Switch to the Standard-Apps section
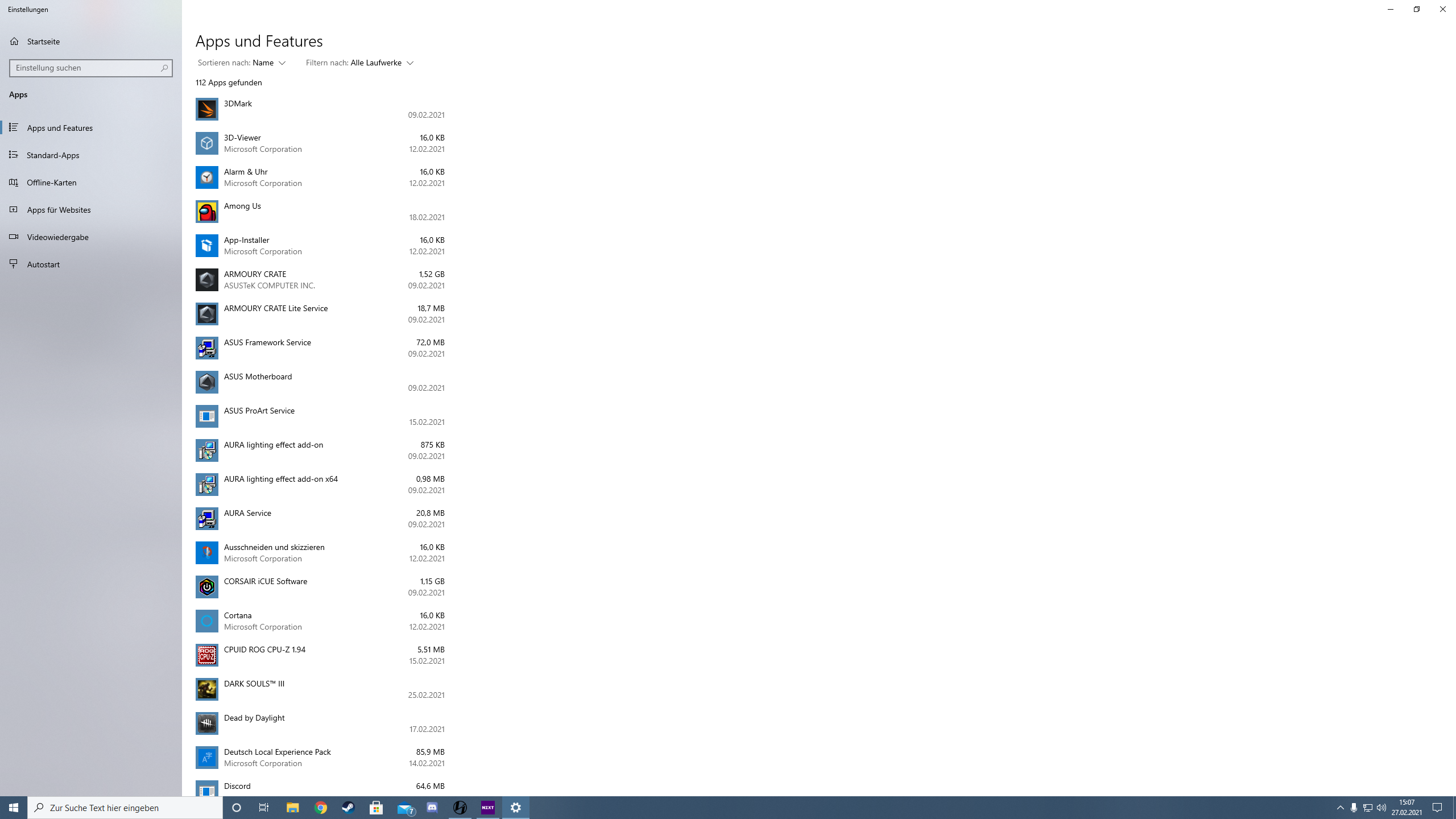1456x819 pixels. tap(53, 155)
